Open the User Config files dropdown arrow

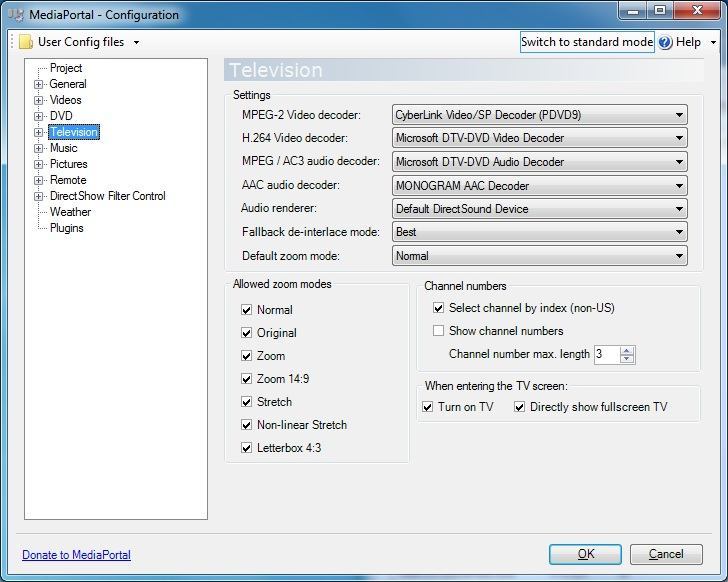coord(136,43)
